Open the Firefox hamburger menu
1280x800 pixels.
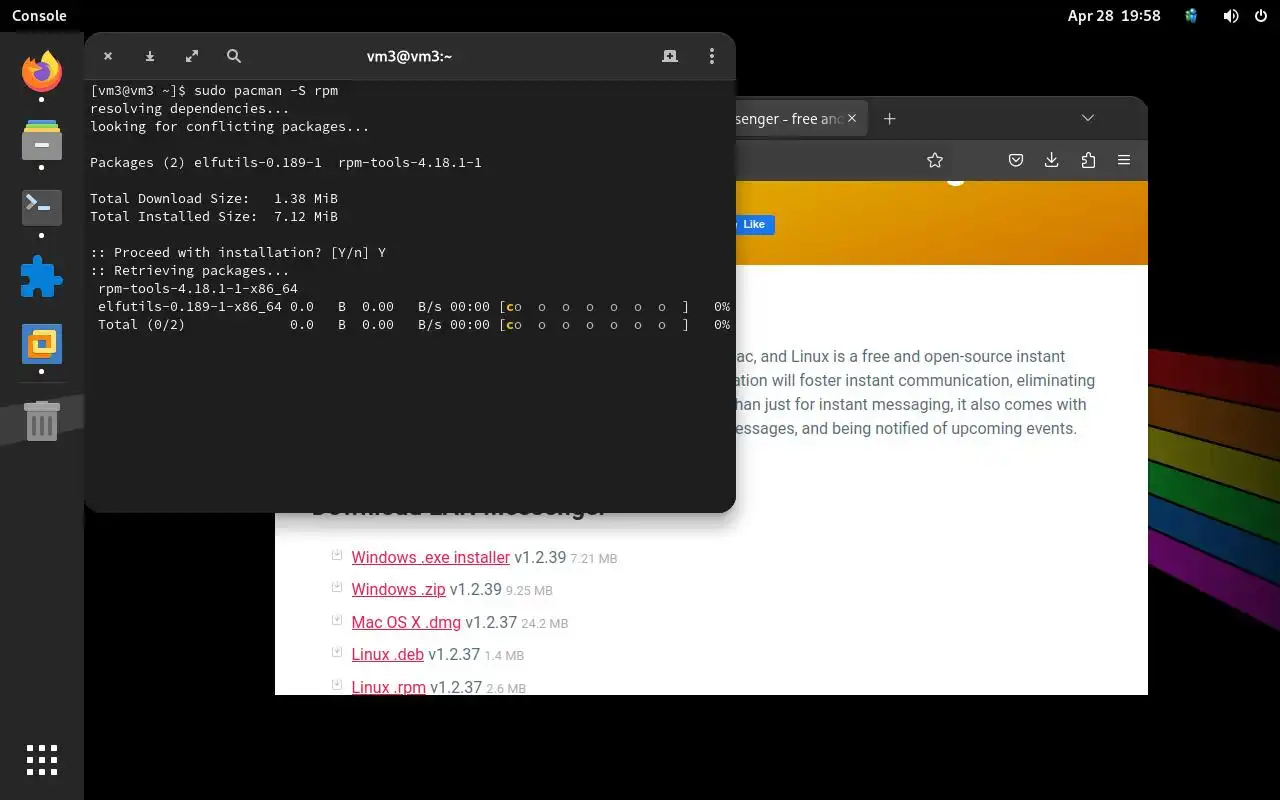1124,160
